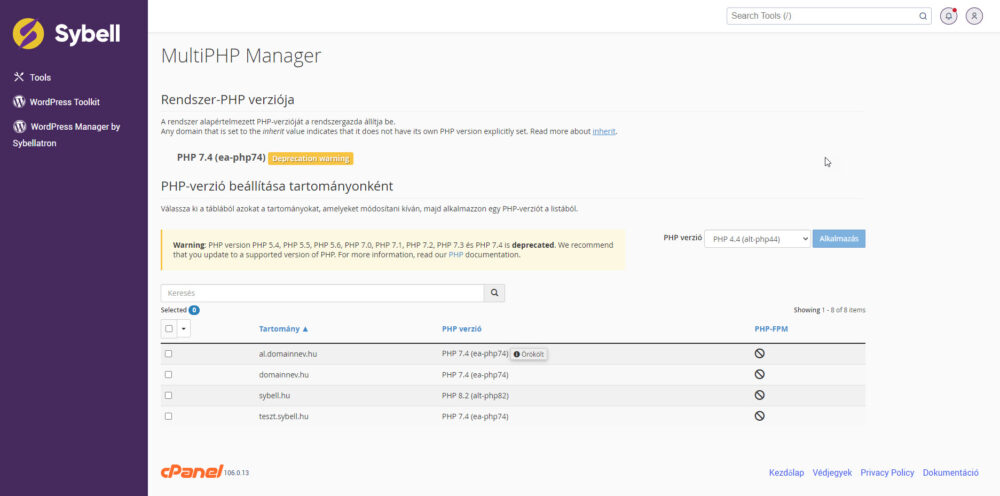The image size is (1000, 496).
Task: Open Tools in the sidebar
Action: click(x=40, y=77)
